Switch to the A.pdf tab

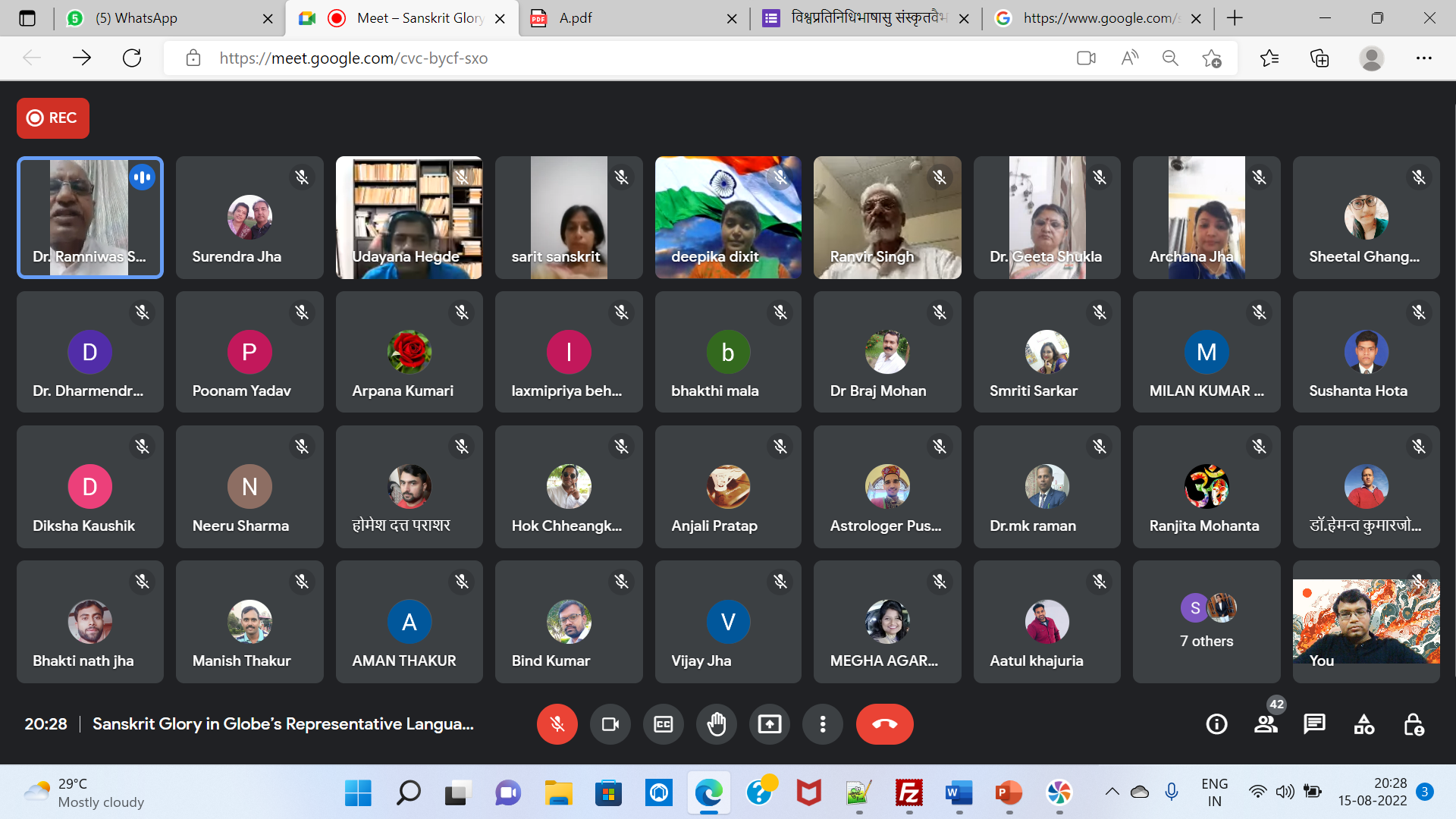click(x=576, y=18)
